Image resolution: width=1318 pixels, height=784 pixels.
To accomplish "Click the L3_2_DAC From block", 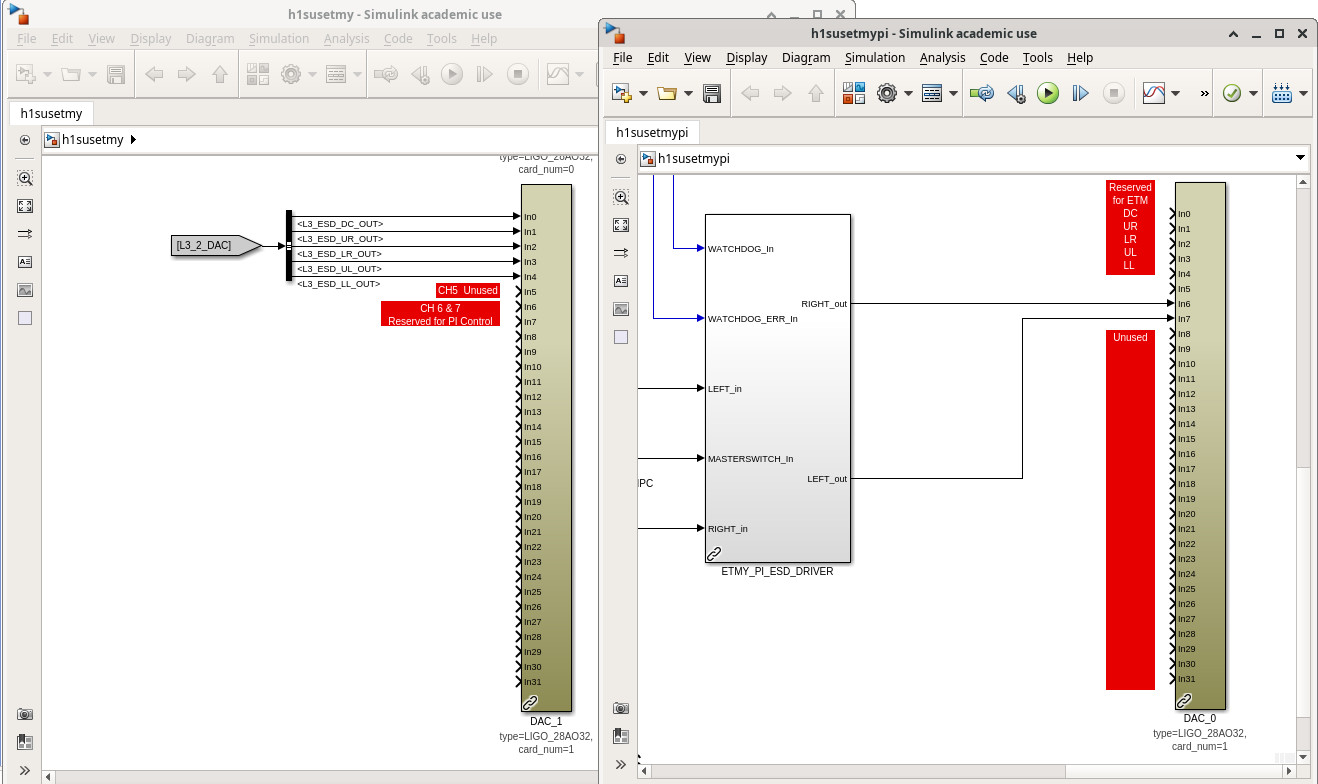I will pos(210,245).
